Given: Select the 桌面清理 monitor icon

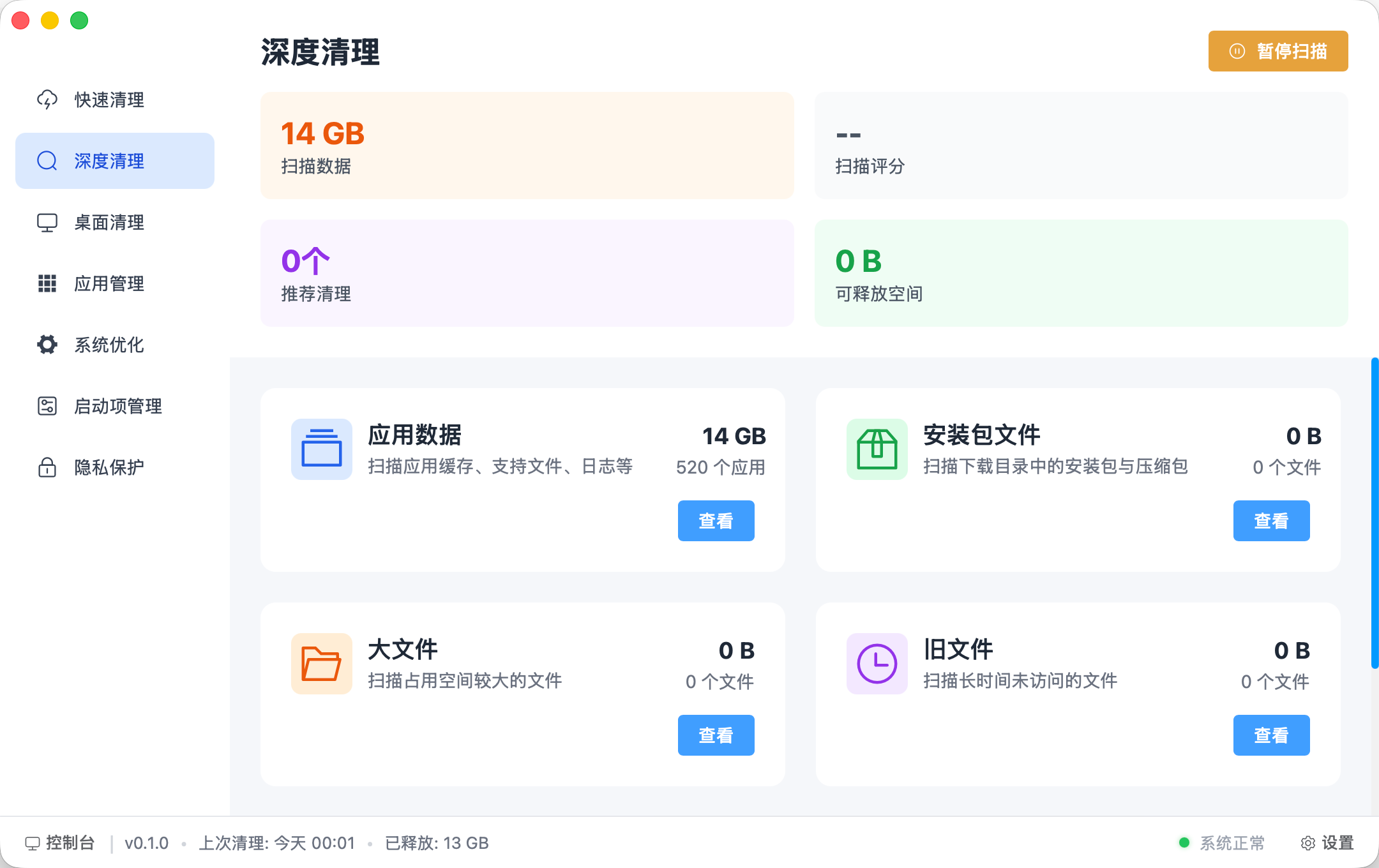Looking at the screenshot, I should (x=47, y=222).
